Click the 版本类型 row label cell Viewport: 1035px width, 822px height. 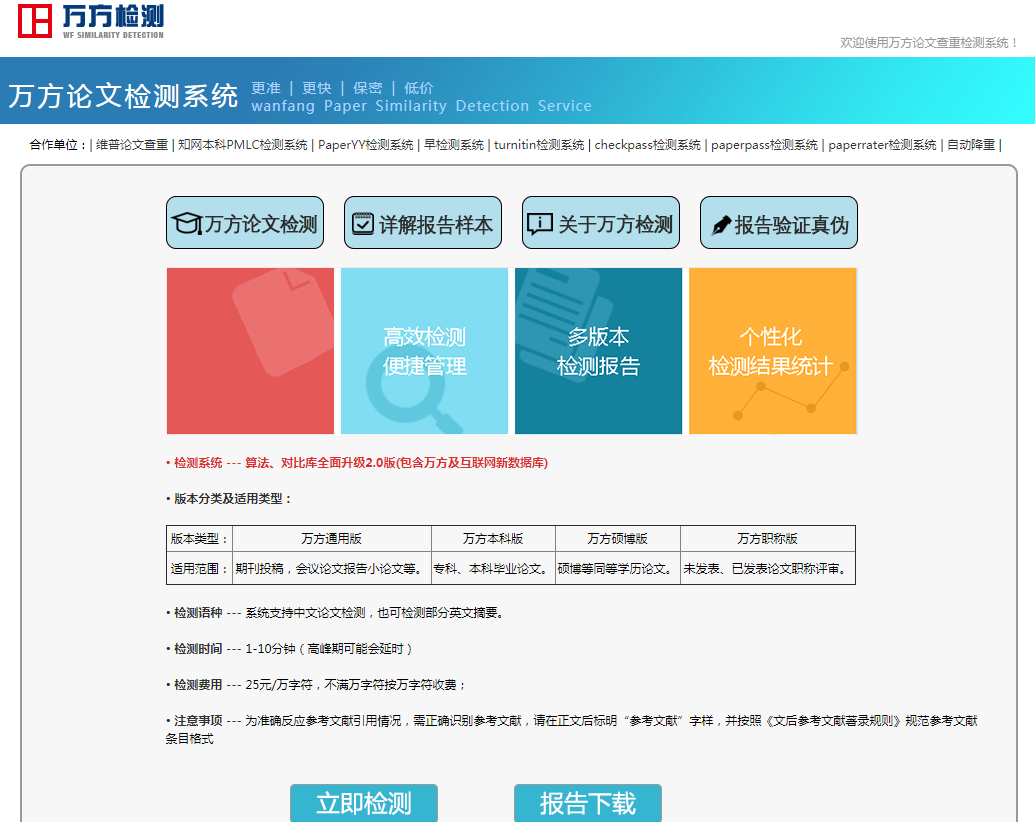[x=199, y=539]
